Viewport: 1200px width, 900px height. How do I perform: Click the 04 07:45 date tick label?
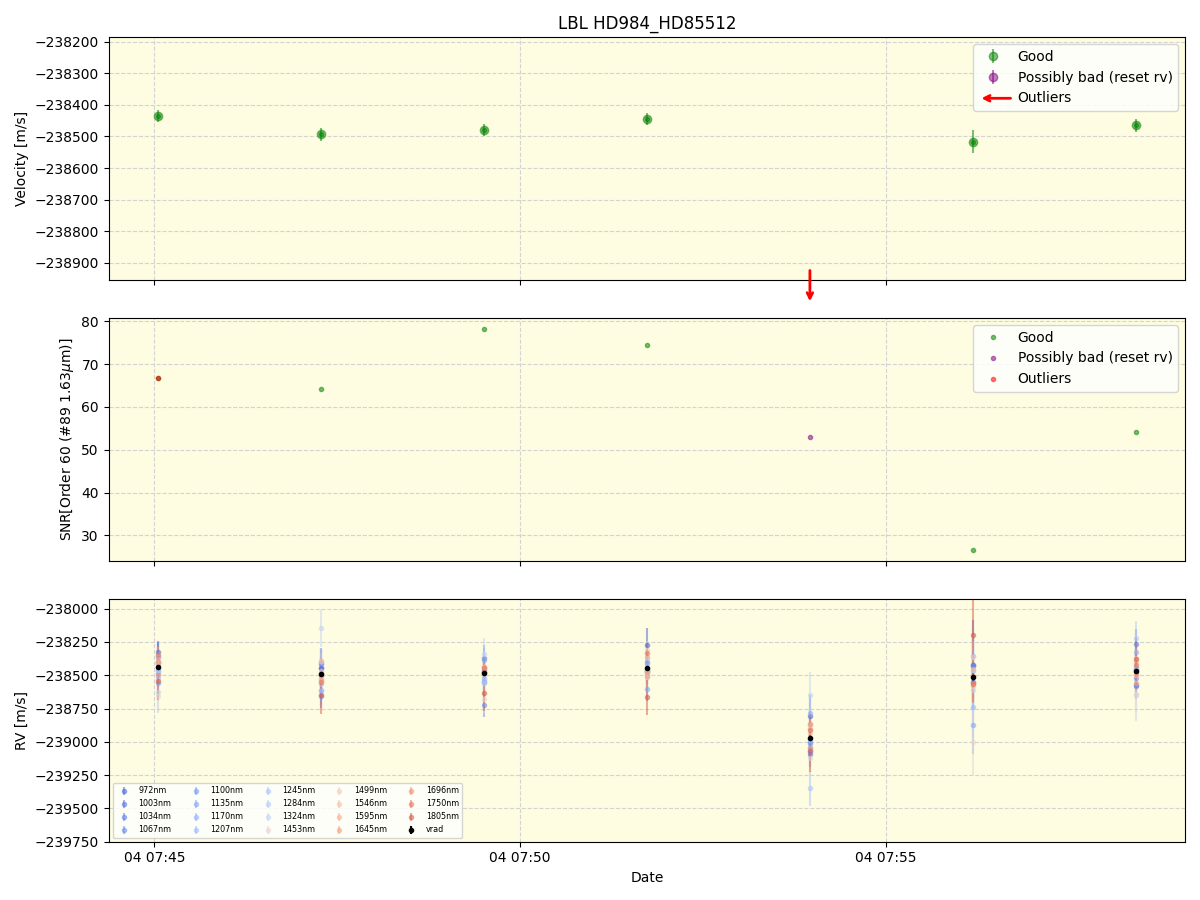(x=154, y=857)
